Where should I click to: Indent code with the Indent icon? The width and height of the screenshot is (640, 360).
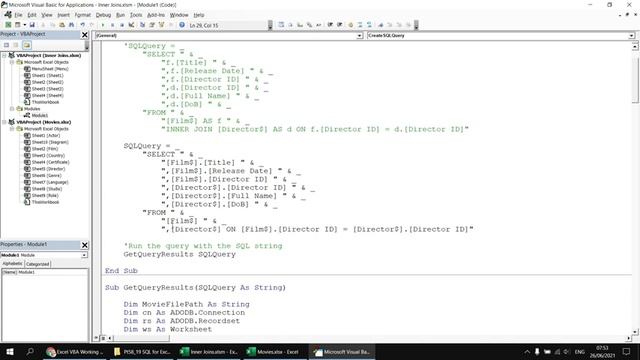(x=330, y=25)
